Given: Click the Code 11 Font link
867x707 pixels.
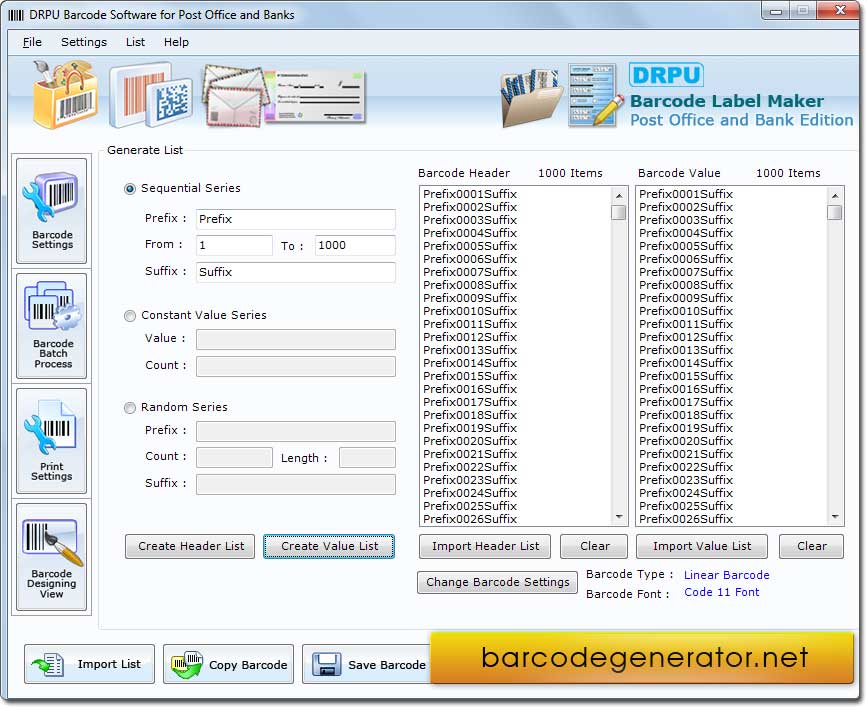Looking at the screenshot, I should (x=722, y=592).
